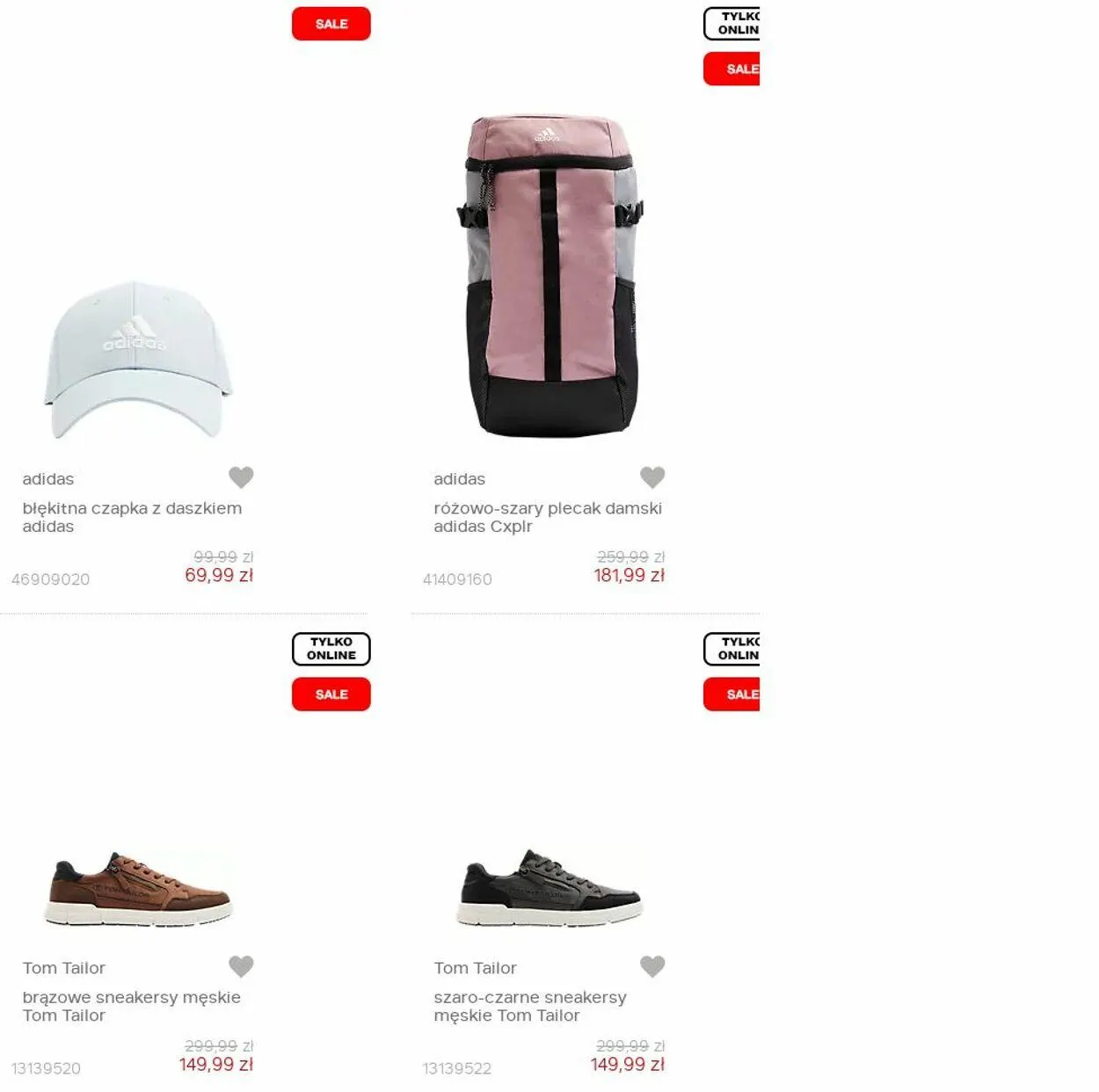
Task: Open the light blue adidas cap image
Action: 138,360
